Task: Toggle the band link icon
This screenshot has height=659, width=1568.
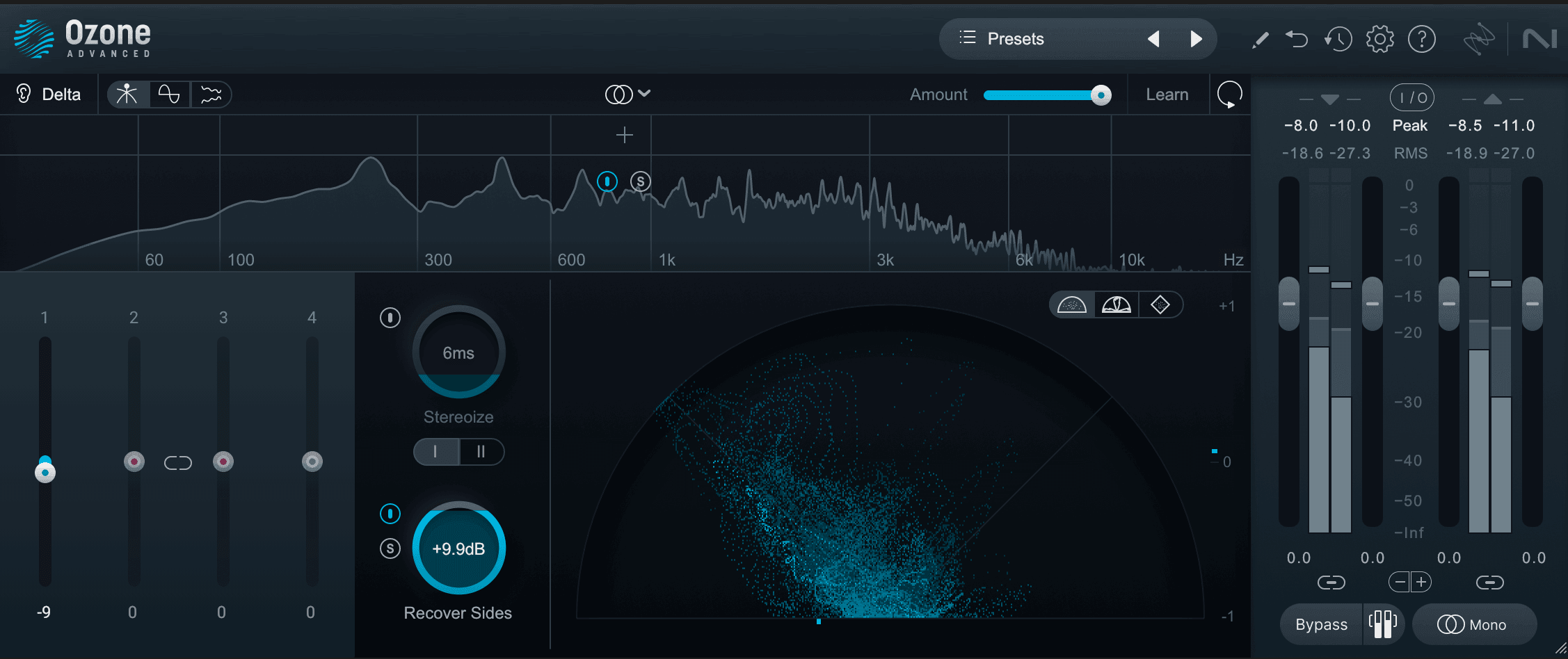Action: pyautogui.click(x=178, y=462)
